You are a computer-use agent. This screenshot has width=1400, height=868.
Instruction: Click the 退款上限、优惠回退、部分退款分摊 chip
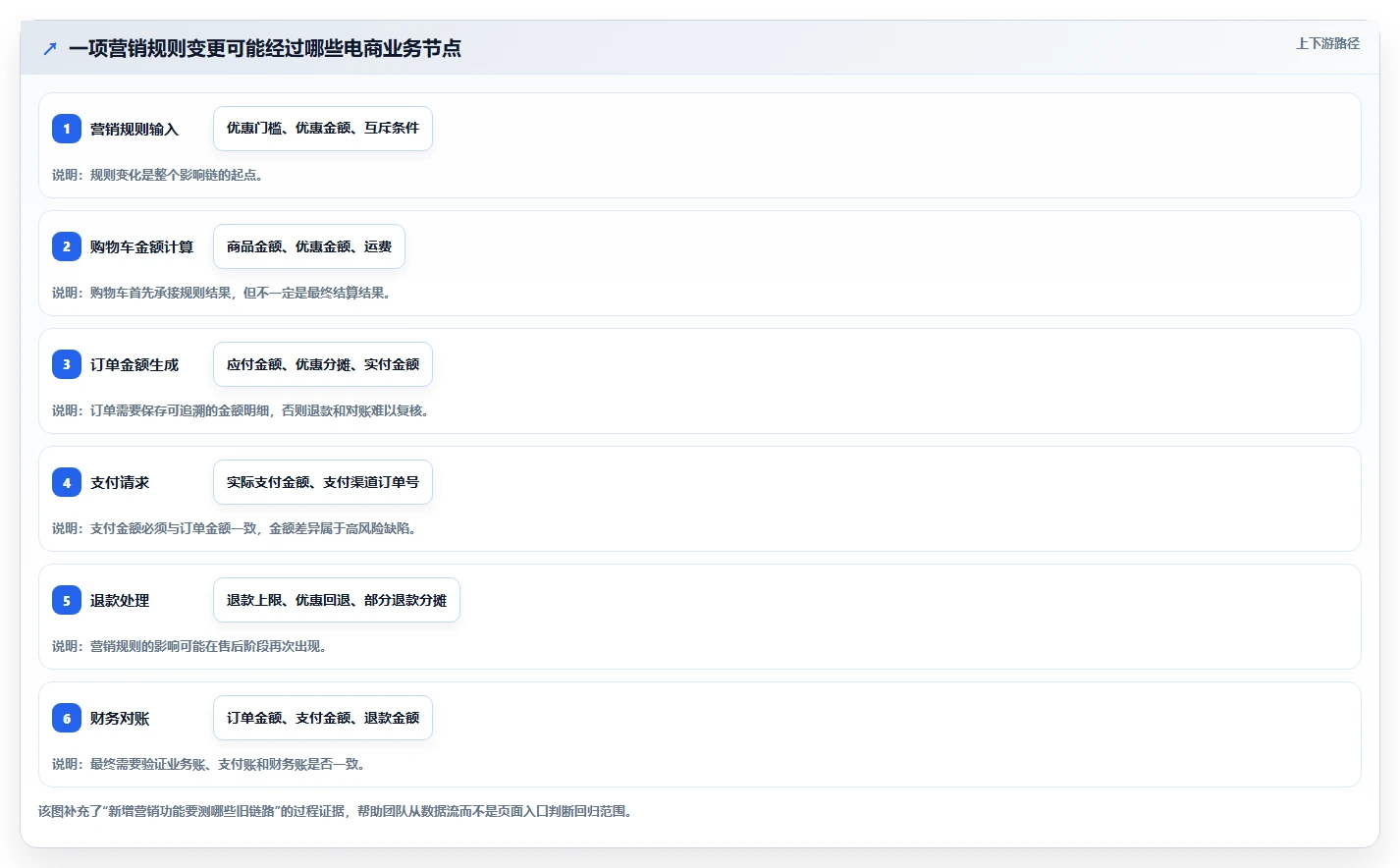(337, 600)
